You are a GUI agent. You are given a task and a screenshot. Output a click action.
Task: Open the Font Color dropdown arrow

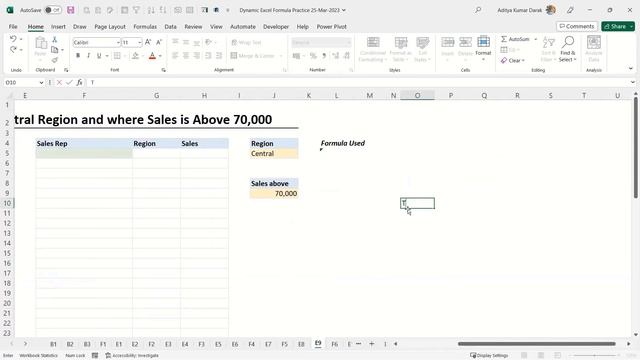pyautogui.click(x=160, y=56)
